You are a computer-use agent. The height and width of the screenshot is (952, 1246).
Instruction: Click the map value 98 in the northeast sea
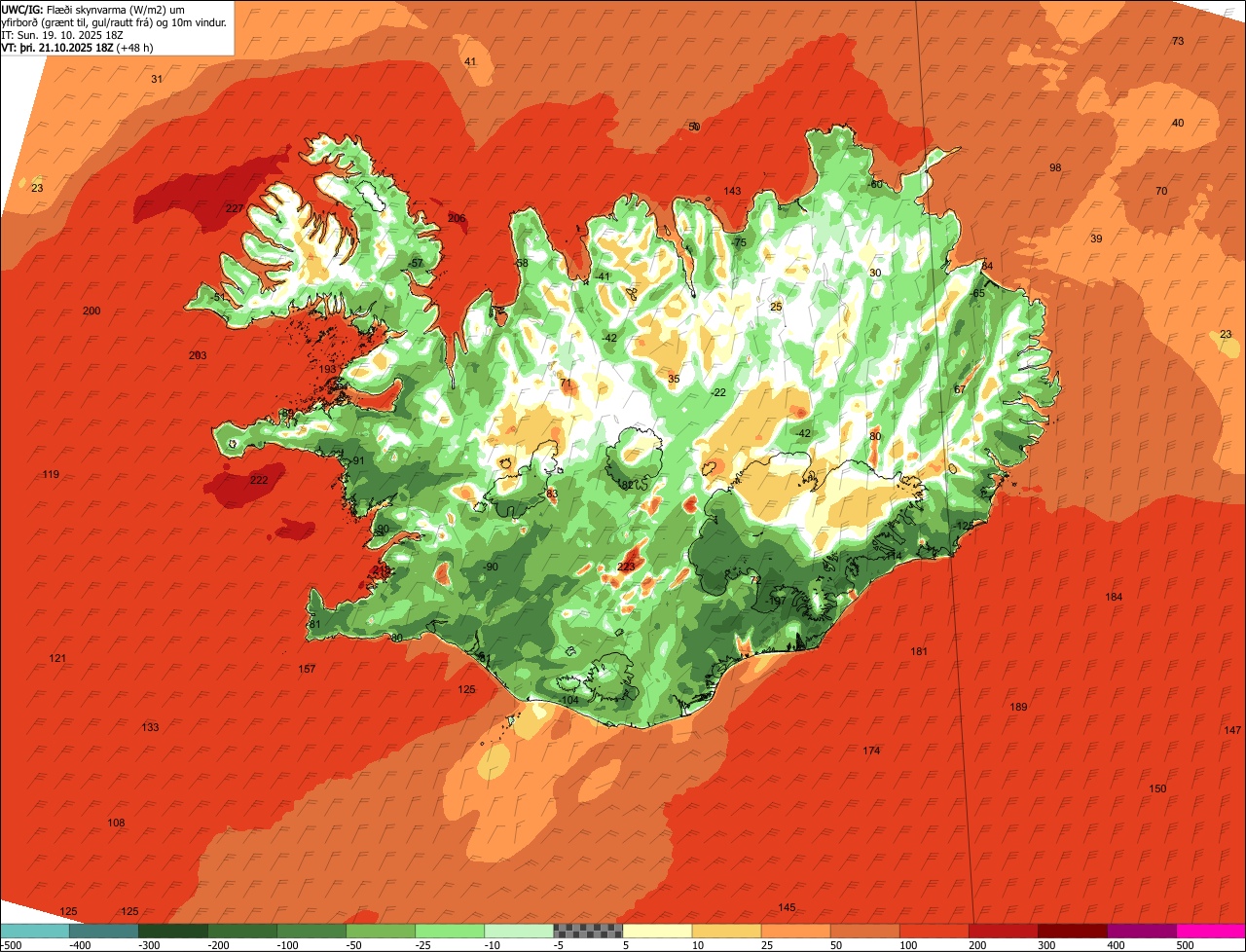(1055, 167)
